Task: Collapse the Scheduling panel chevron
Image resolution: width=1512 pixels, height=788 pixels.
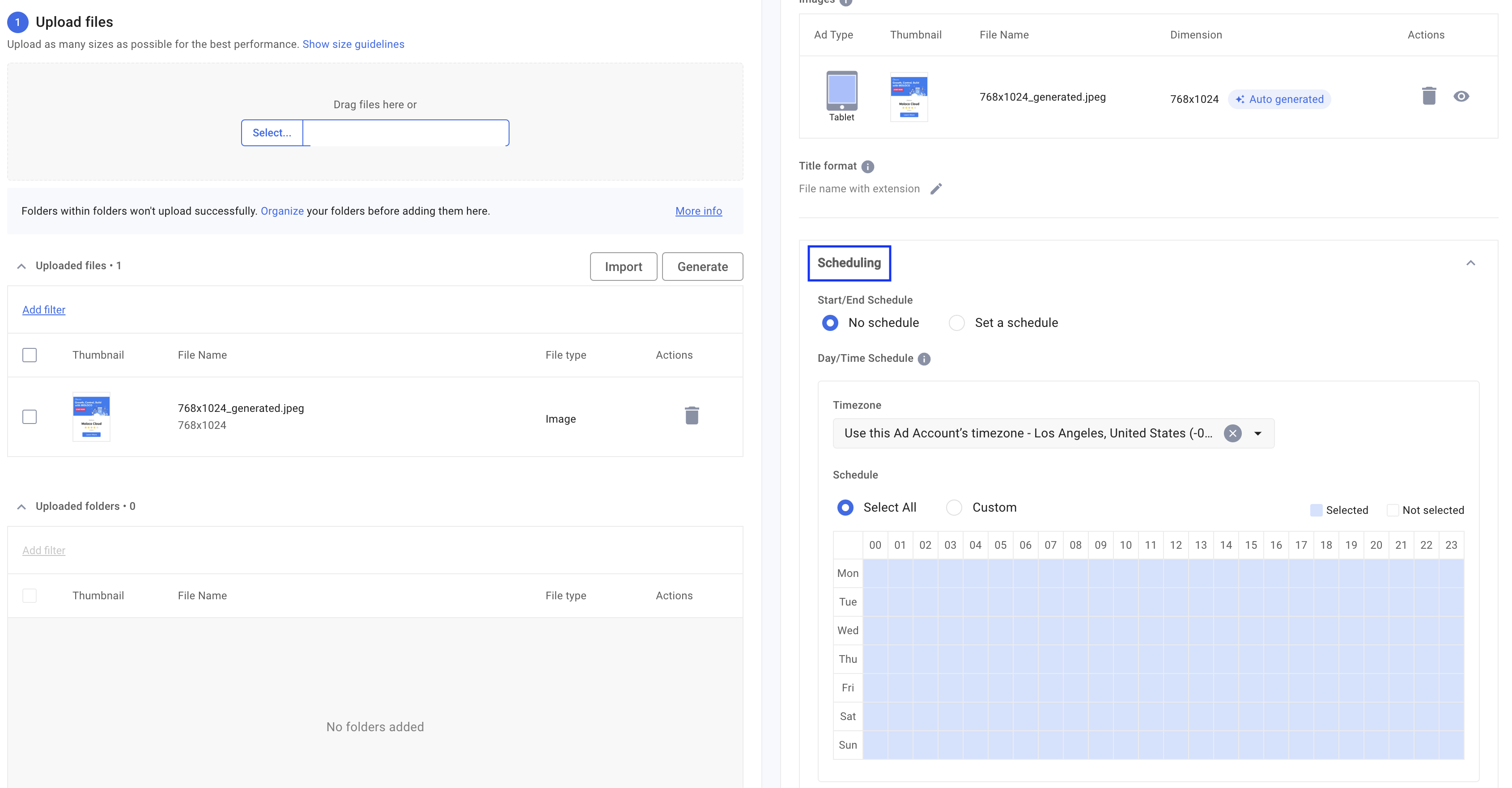Action: [x=1470, y=263]
